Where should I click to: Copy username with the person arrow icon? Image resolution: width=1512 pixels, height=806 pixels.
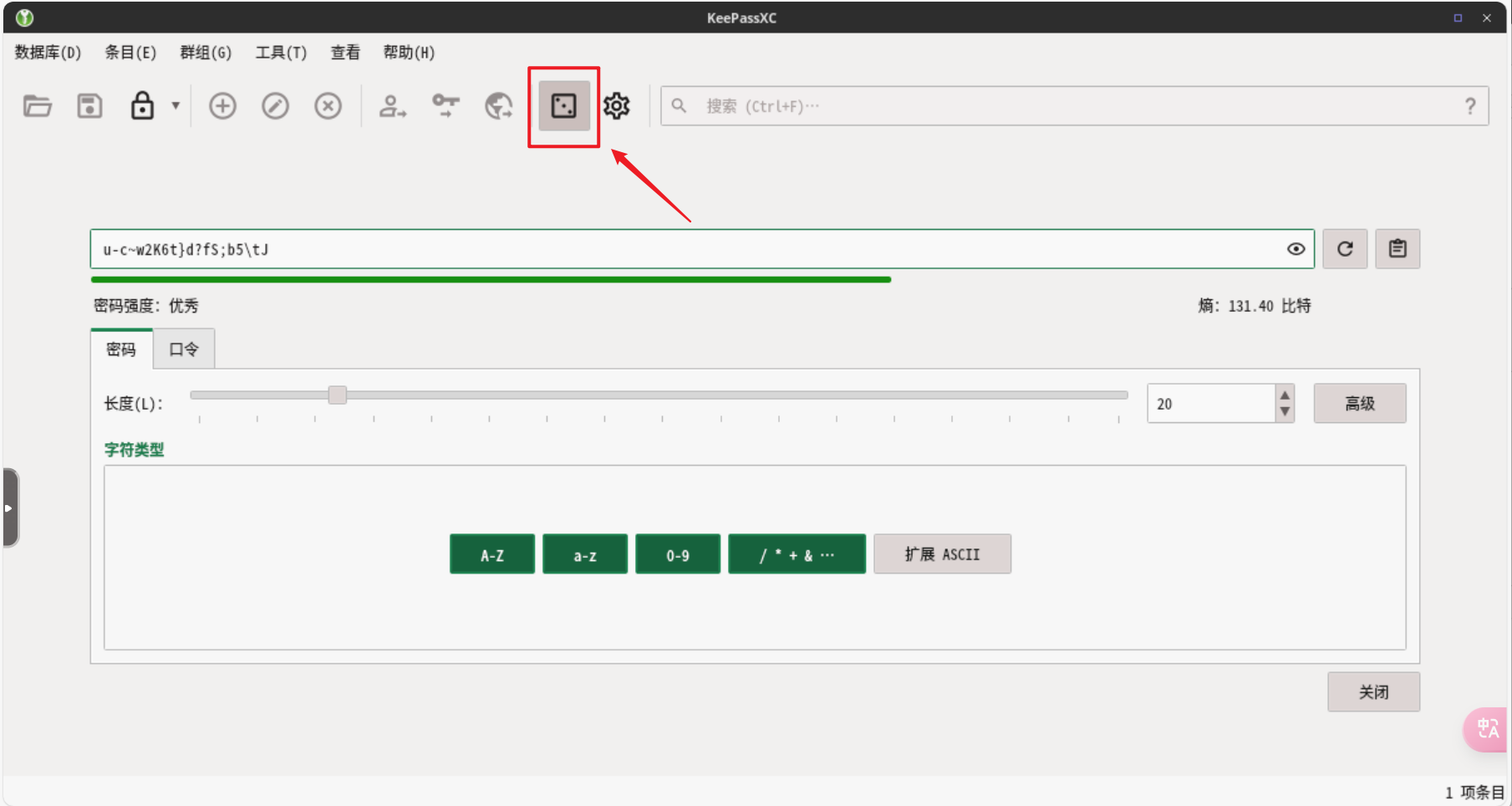click(x=392, y=106)
